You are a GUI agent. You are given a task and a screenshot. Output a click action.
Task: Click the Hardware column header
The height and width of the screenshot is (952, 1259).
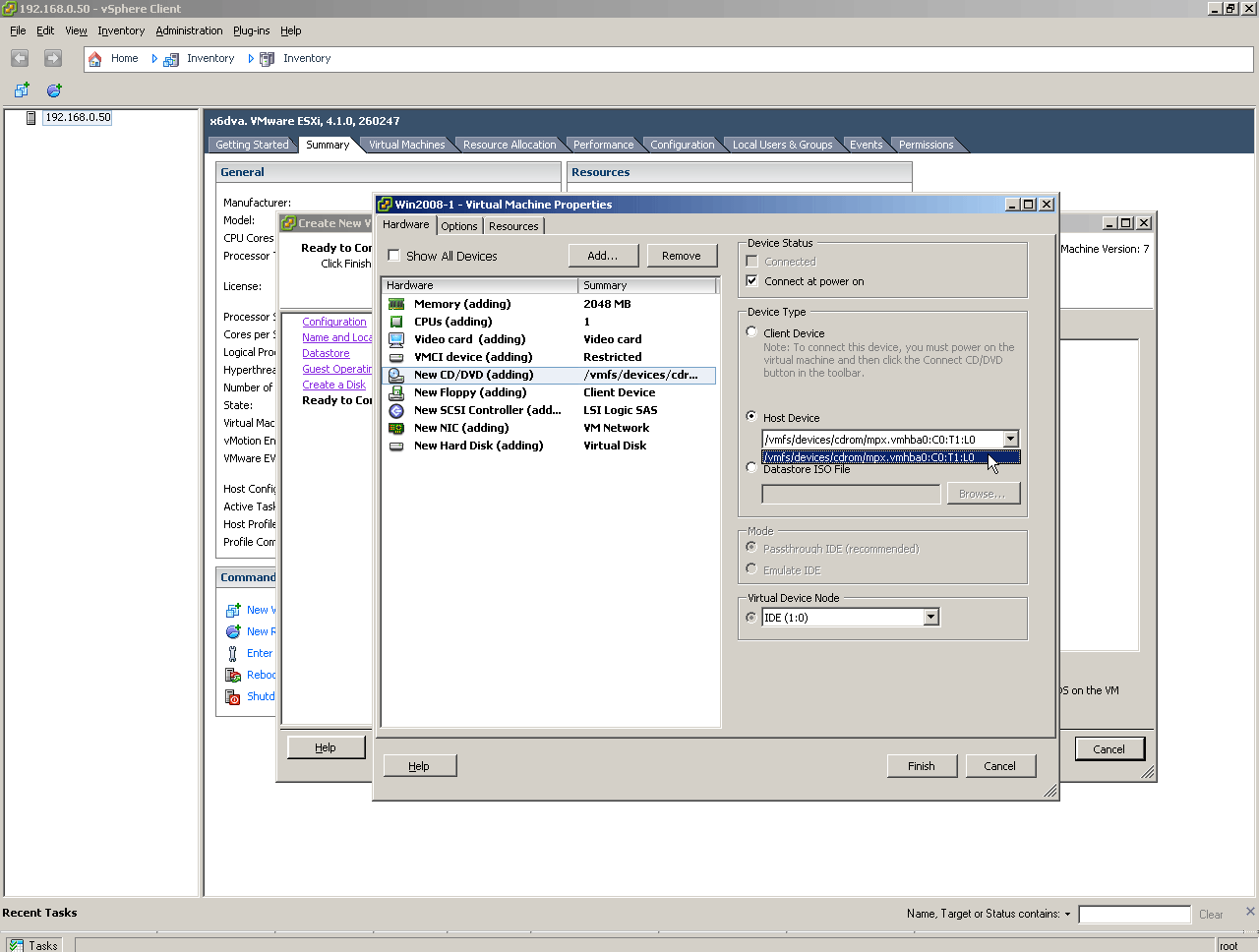pos(480,285)
